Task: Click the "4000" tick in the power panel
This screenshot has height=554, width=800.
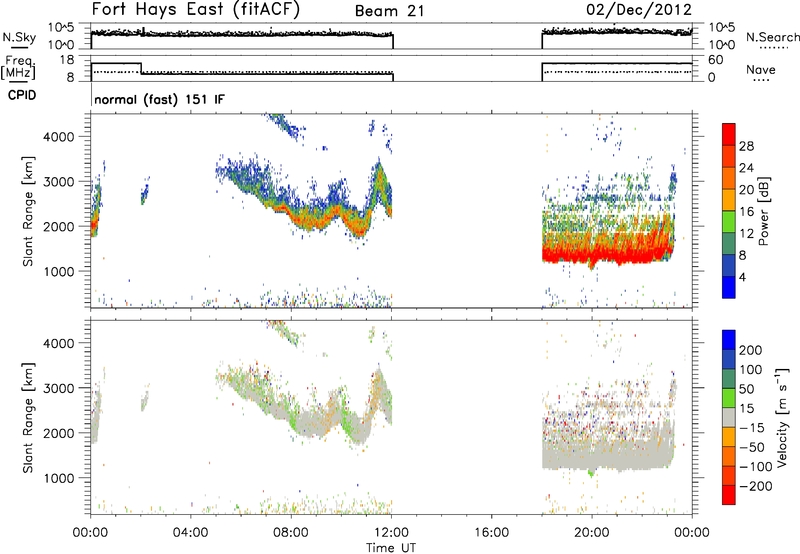Action: point(58,137)
